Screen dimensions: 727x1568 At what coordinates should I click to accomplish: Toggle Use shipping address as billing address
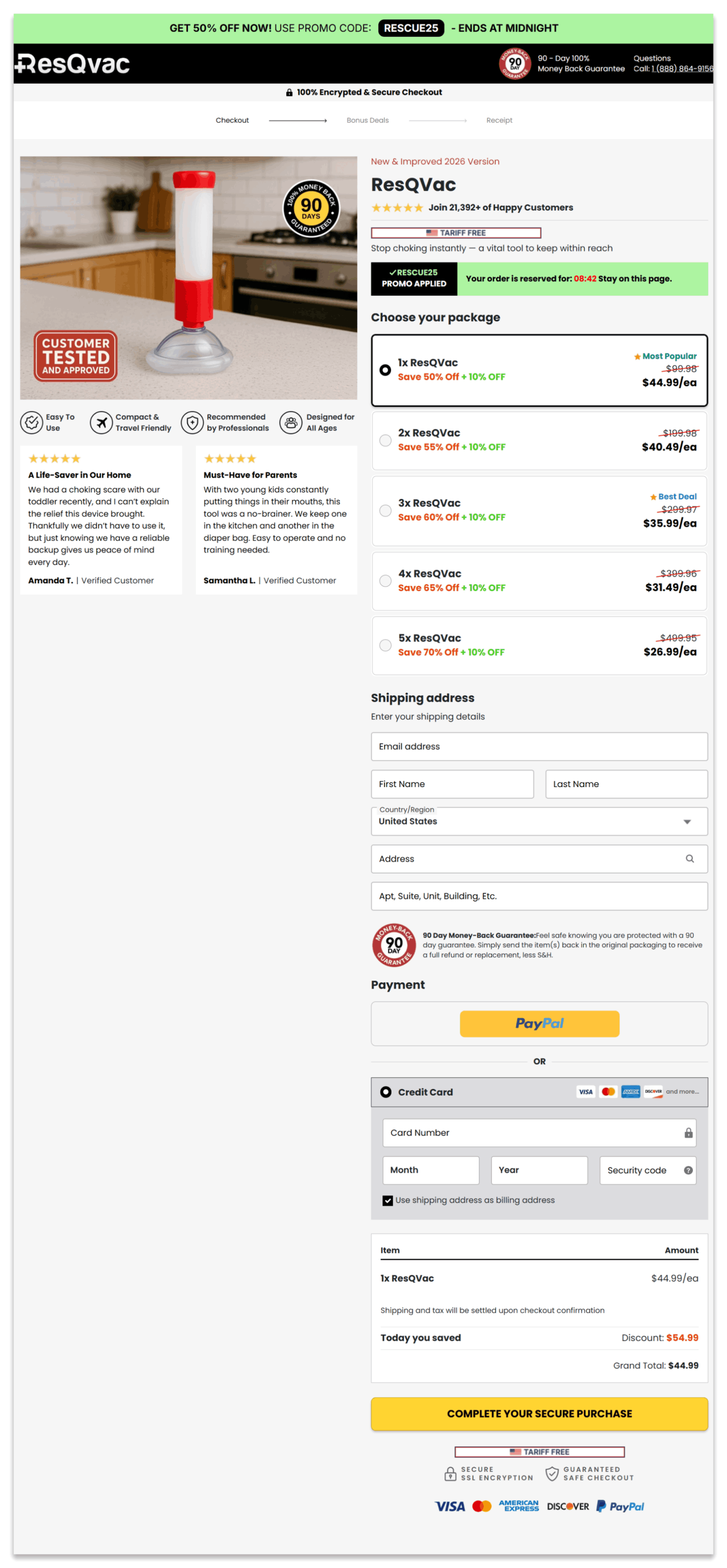pyautogui.click(x=387, y=1201)
